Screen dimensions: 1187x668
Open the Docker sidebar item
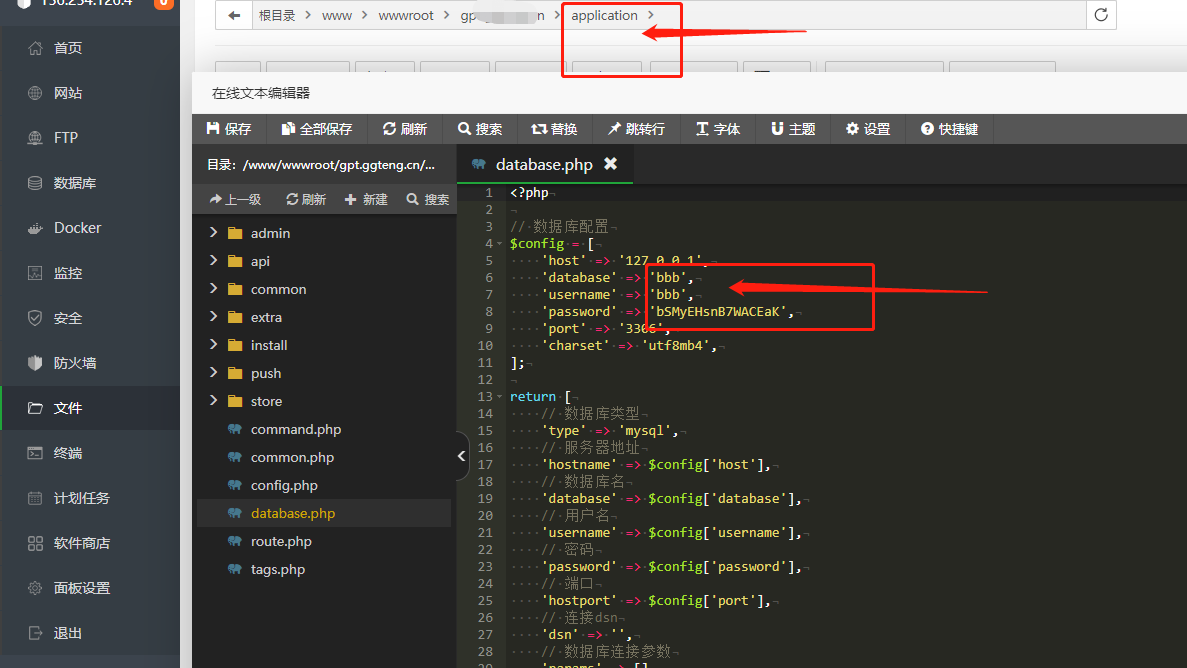[x=90, y=228]
